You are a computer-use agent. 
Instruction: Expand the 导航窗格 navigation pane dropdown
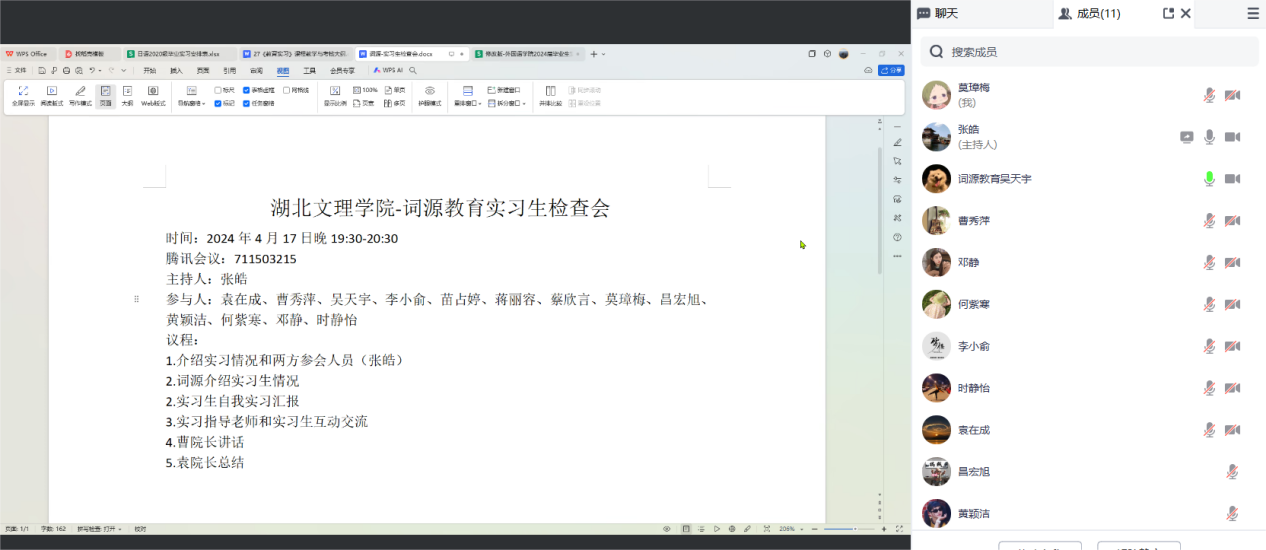tap(191, 103)
